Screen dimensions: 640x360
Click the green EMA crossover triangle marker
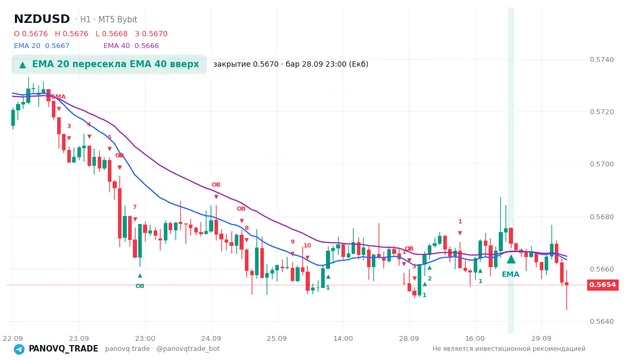511,259
